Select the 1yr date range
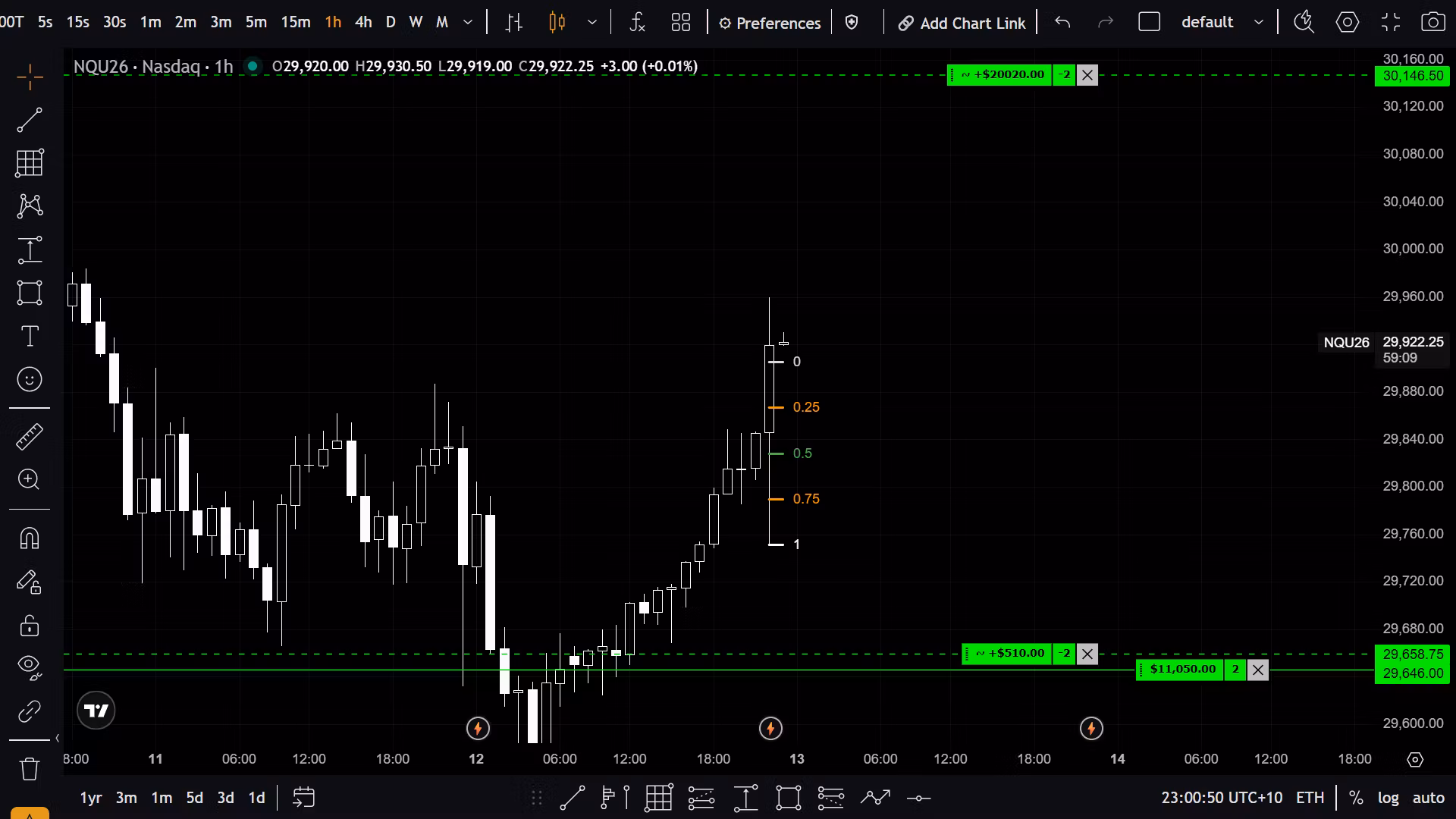 (x=91, y=798)
